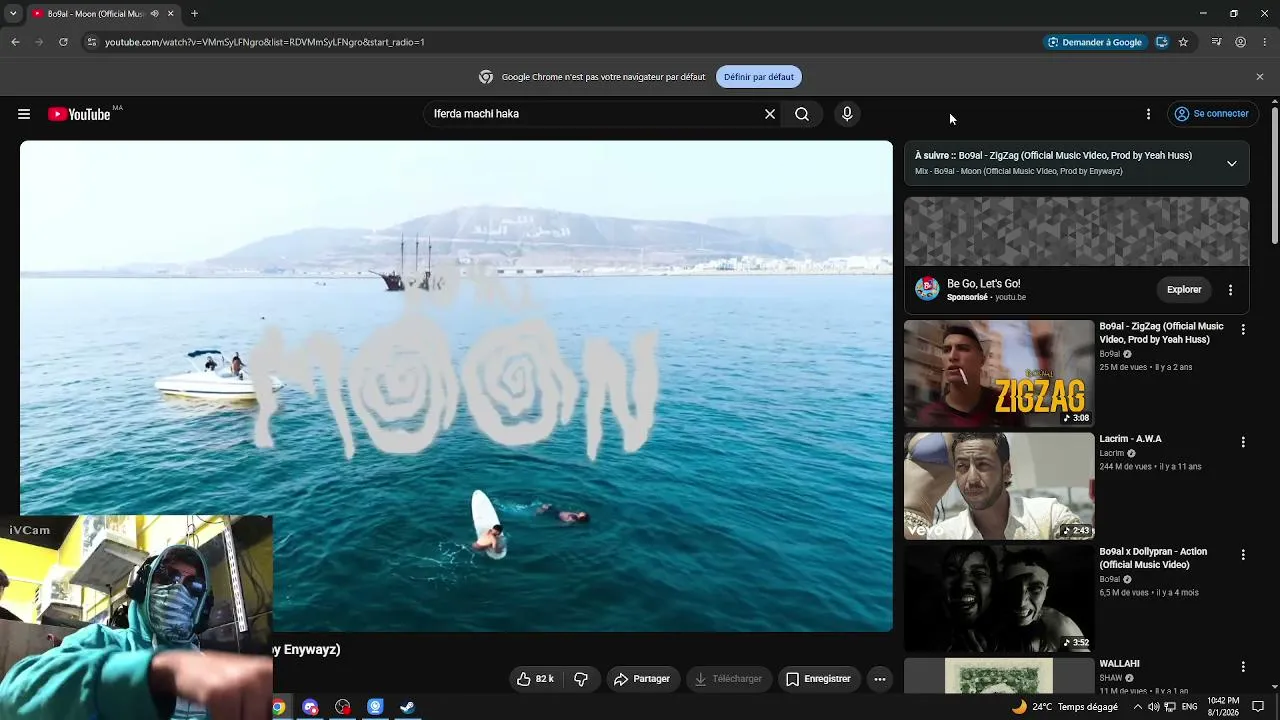Open the Chrome profile icon

click(1241, 42)
